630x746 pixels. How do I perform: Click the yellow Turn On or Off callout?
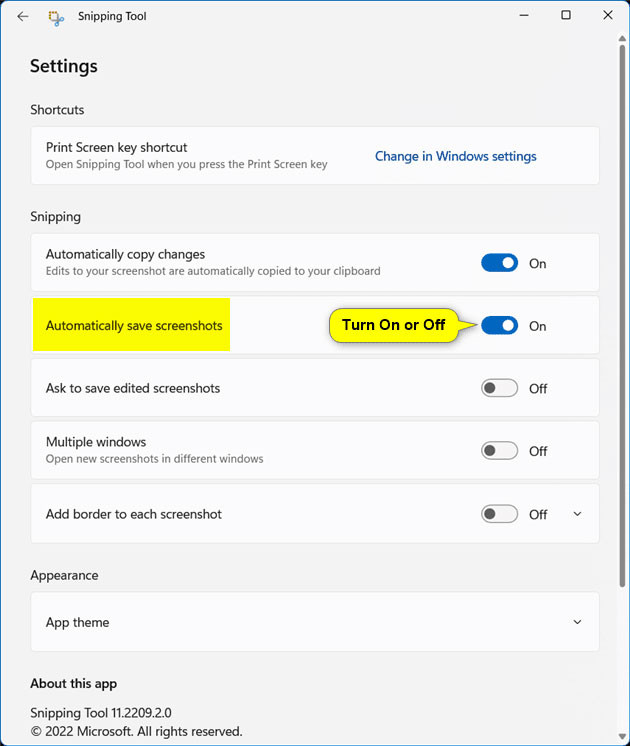click(393, 325)
